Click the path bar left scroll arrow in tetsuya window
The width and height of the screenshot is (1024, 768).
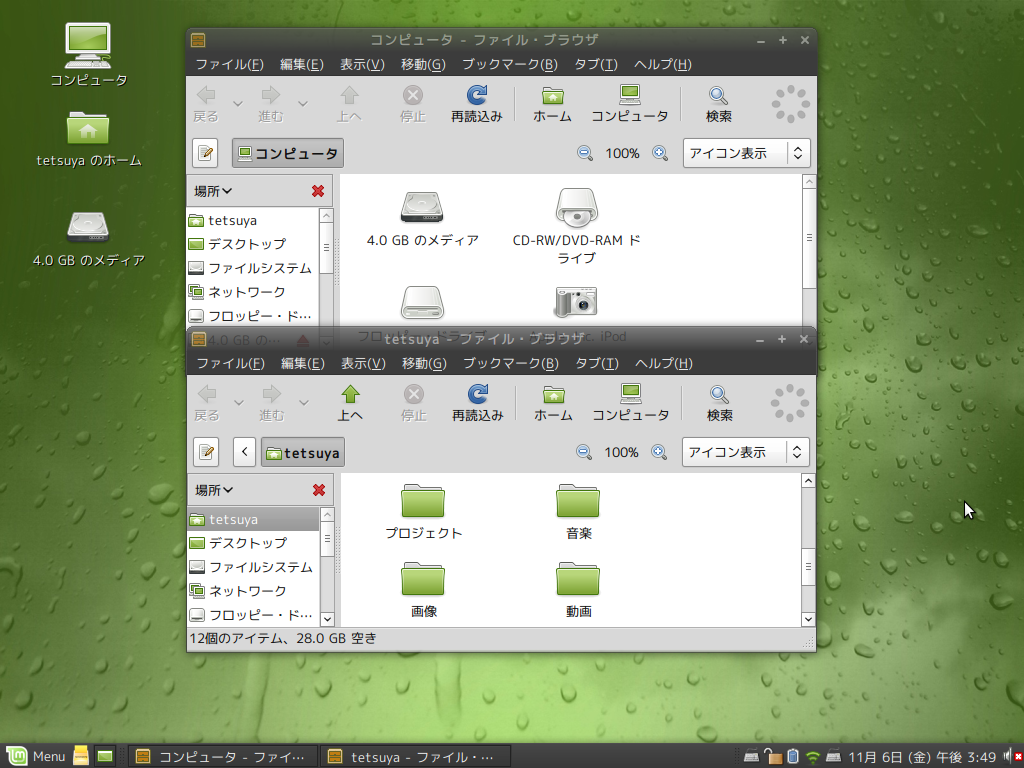[x=244, y=452]
